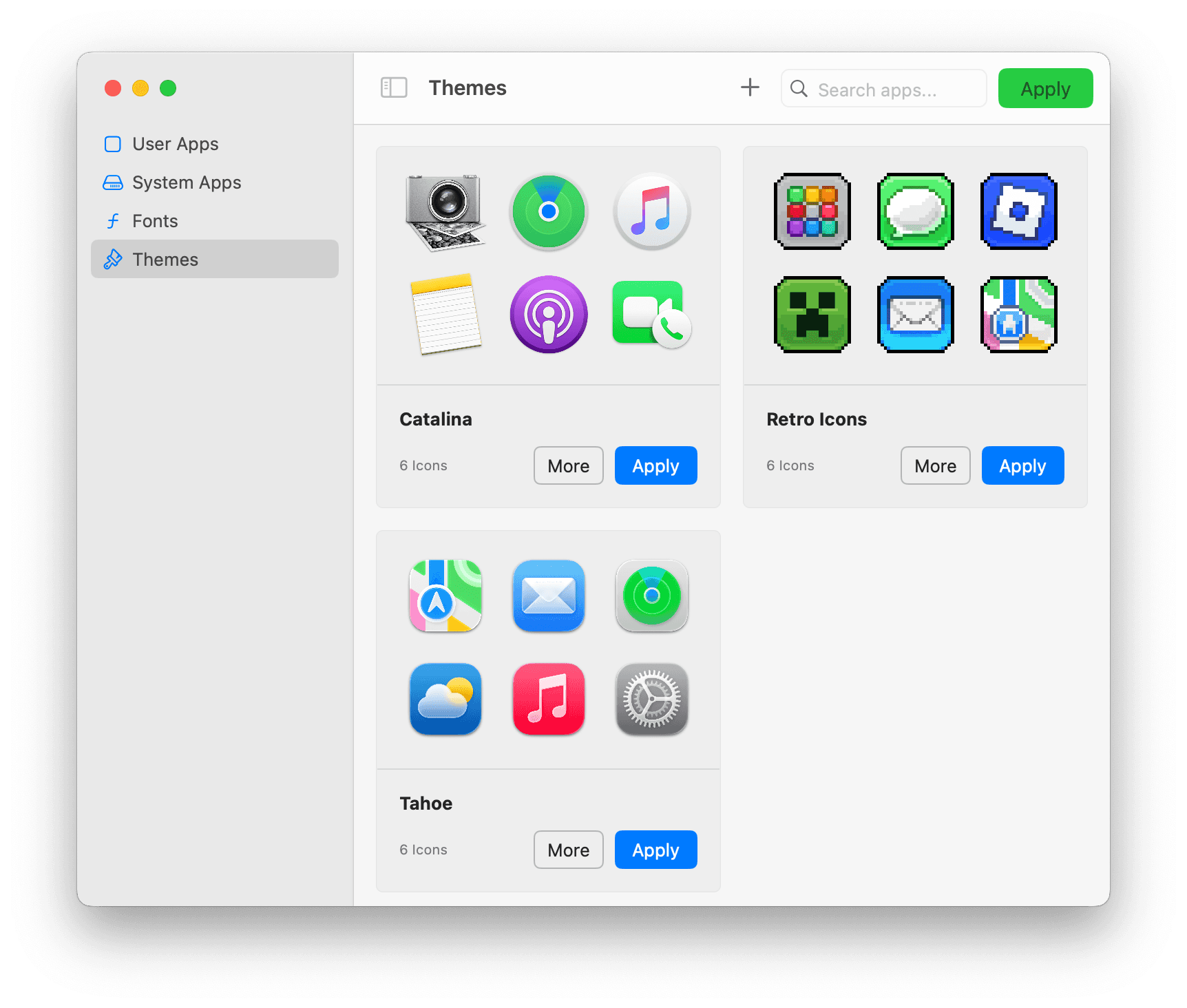Viewport: 1187px width, 1008px height.
Task: Click "6 Icons" label under Catalina
Action: 423,465
